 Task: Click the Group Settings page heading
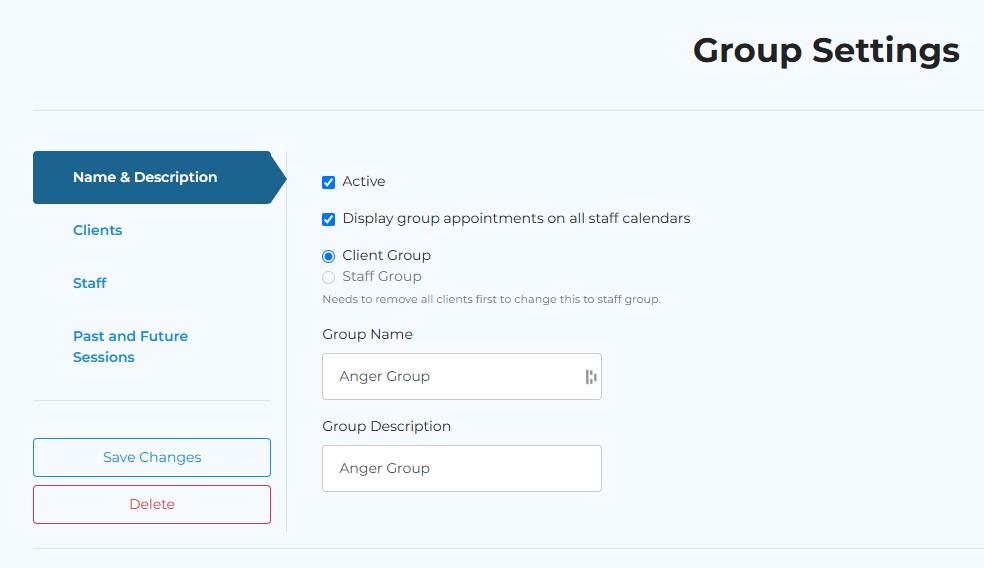[x=826, y=50]
